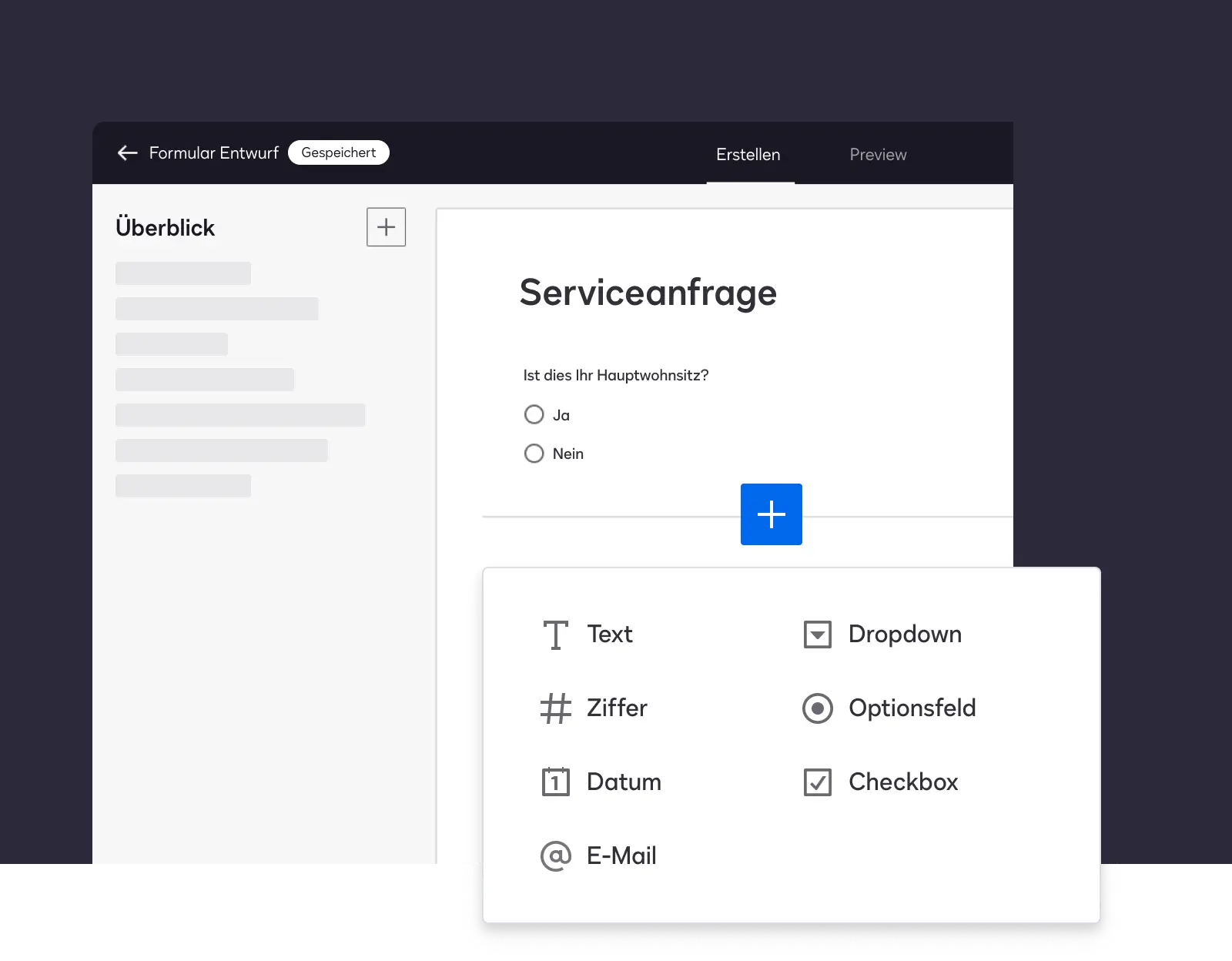The height and width of the screenshot is (961, 1232).
Task: Click the Formular Entwurf title
Action: 213,152
